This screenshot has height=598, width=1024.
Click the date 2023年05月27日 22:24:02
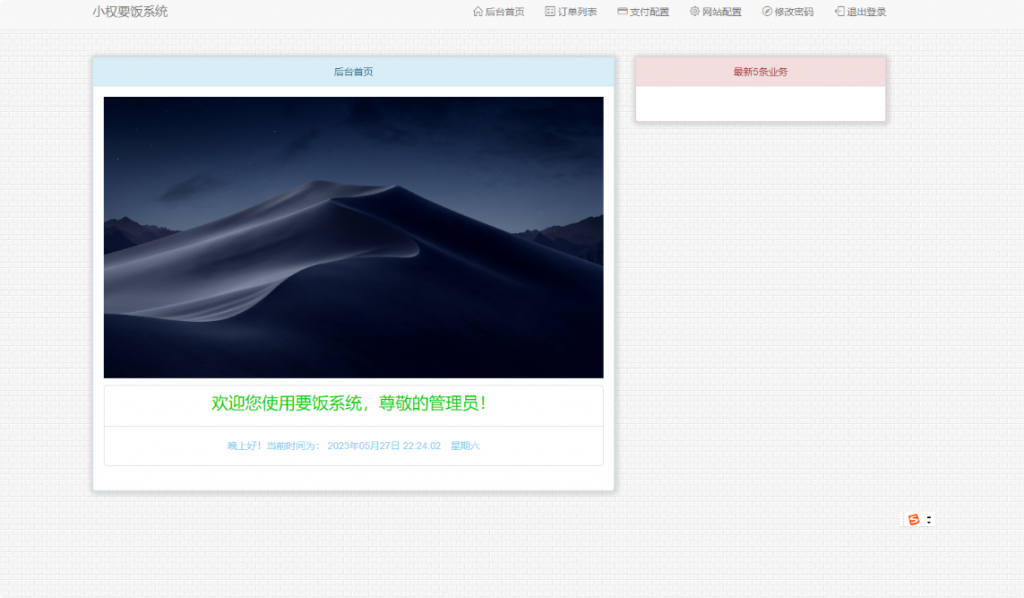[x=384, y=446]
